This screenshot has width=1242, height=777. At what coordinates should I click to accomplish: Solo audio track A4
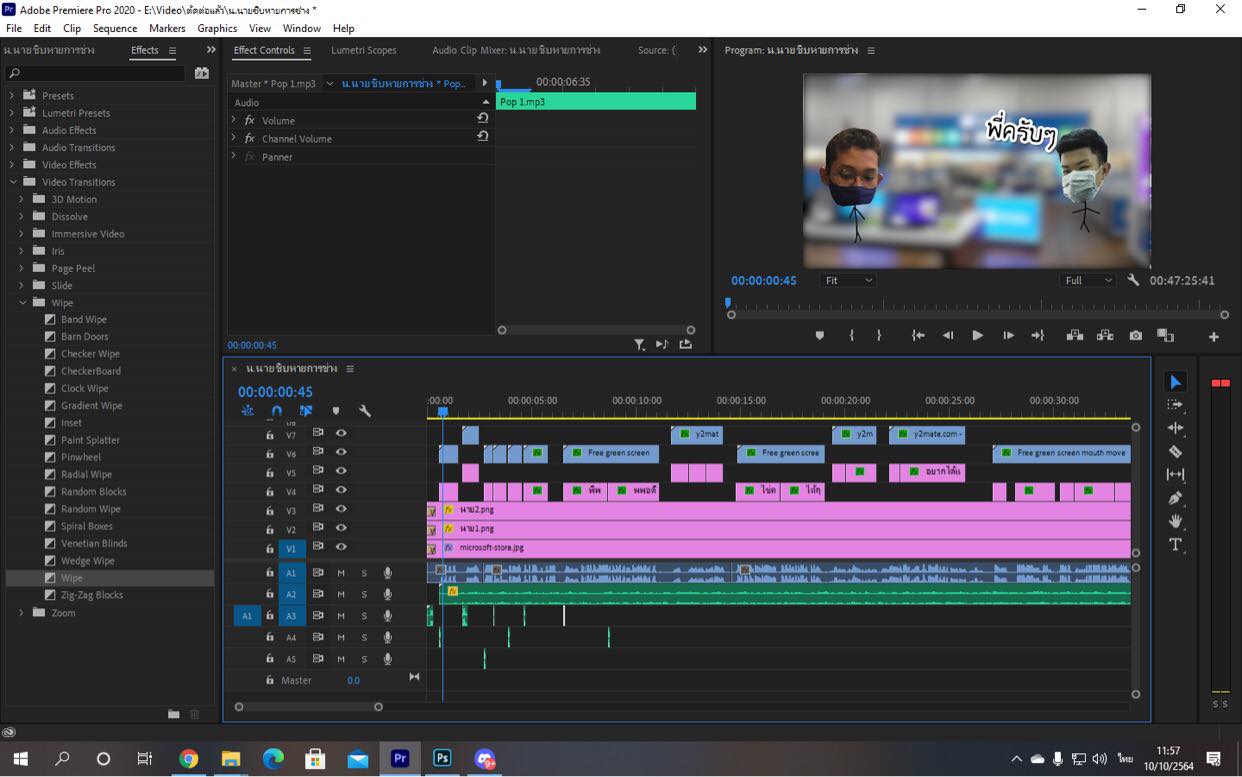[x=364, y=637]
